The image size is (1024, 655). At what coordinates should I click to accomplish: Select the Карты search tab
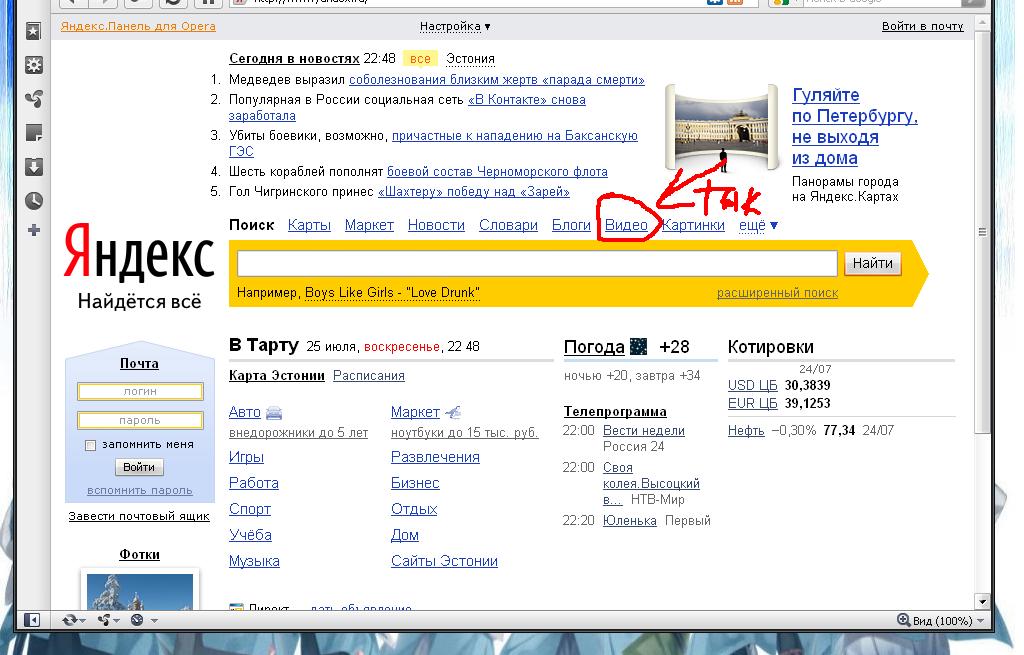(309, 225)
